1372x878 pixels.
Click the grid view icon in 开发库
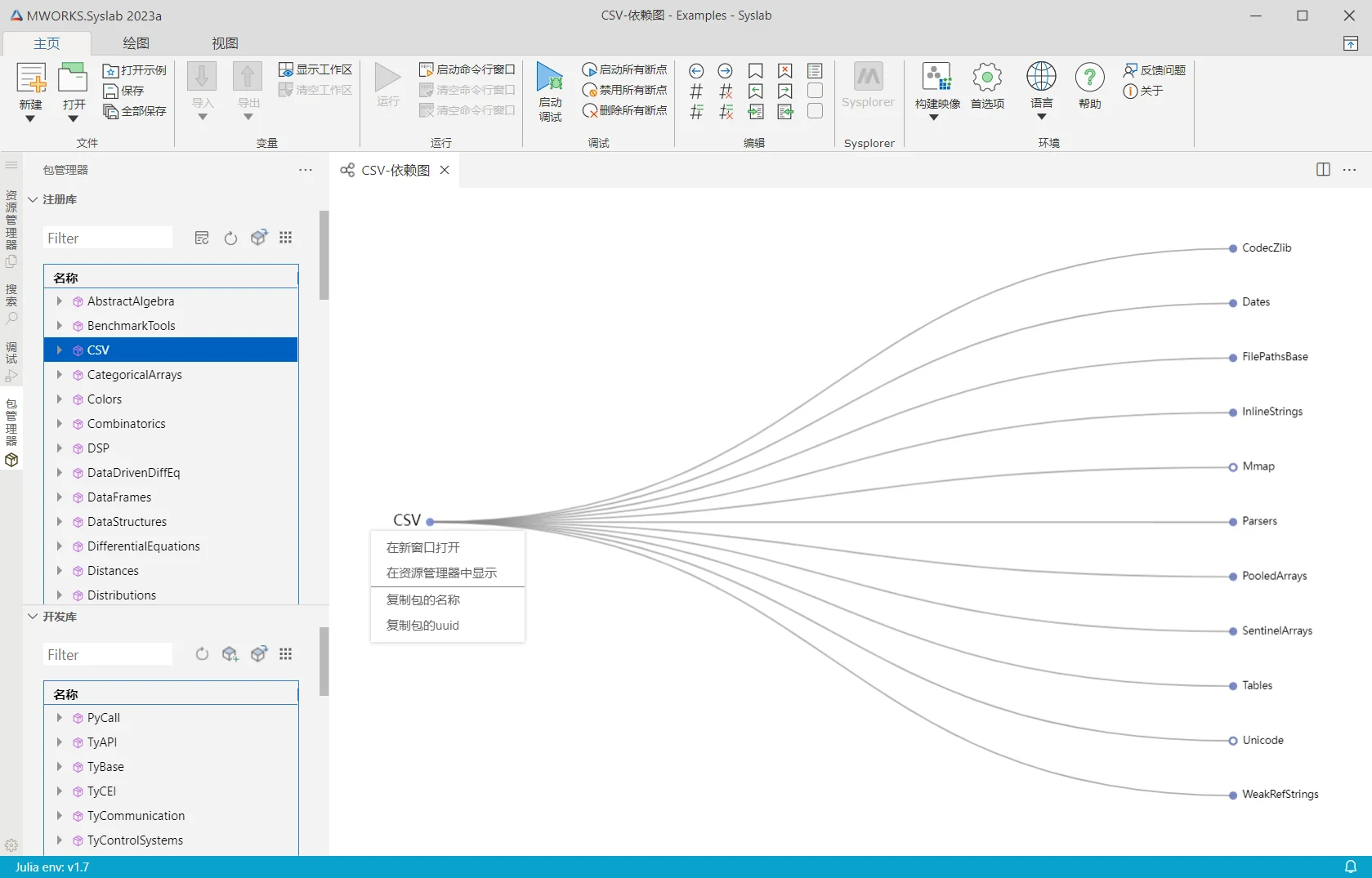(x=285, y=654)
